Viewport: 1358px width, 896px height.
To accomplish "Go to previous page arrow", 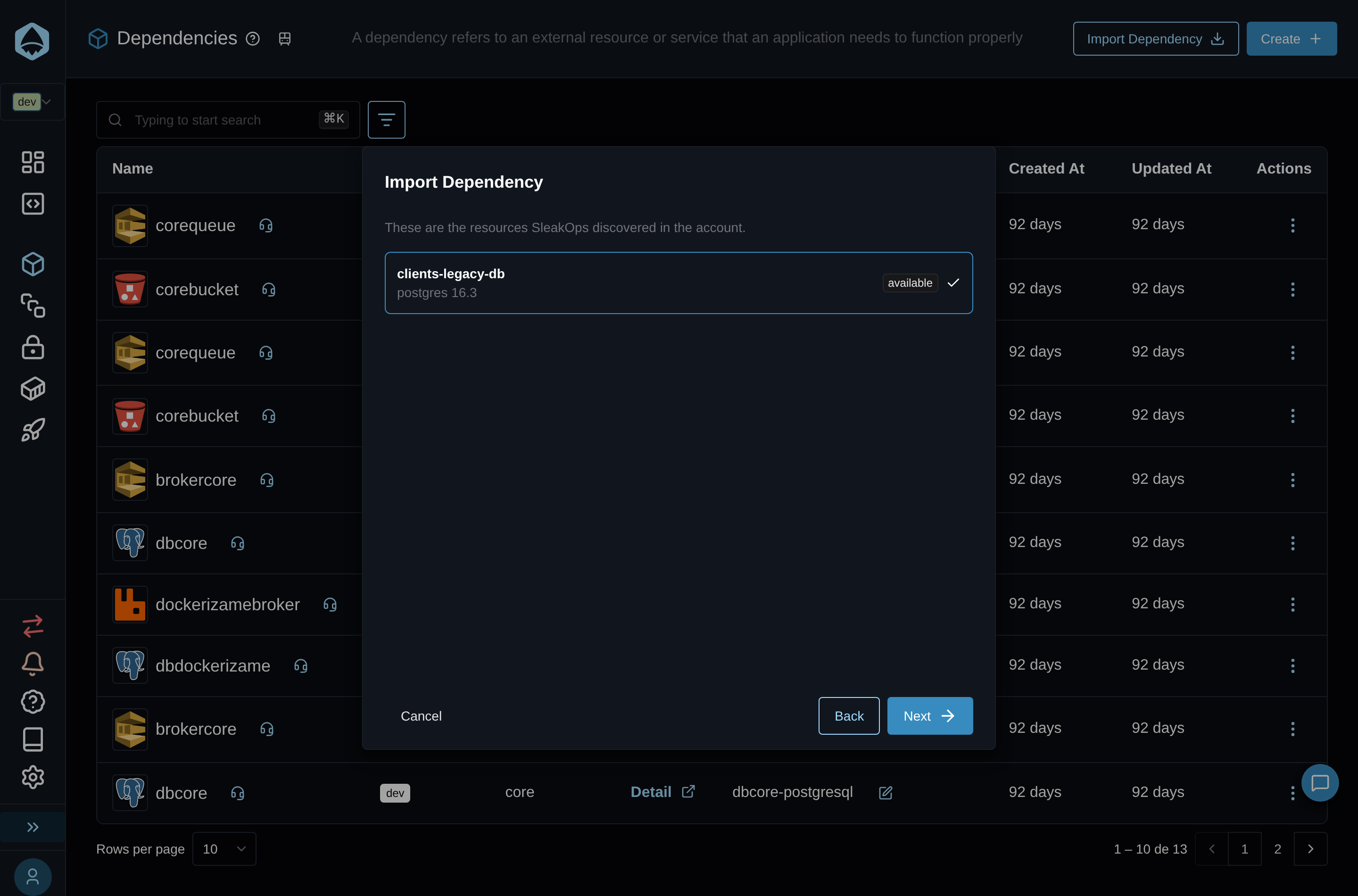I will coord(1212,848).
